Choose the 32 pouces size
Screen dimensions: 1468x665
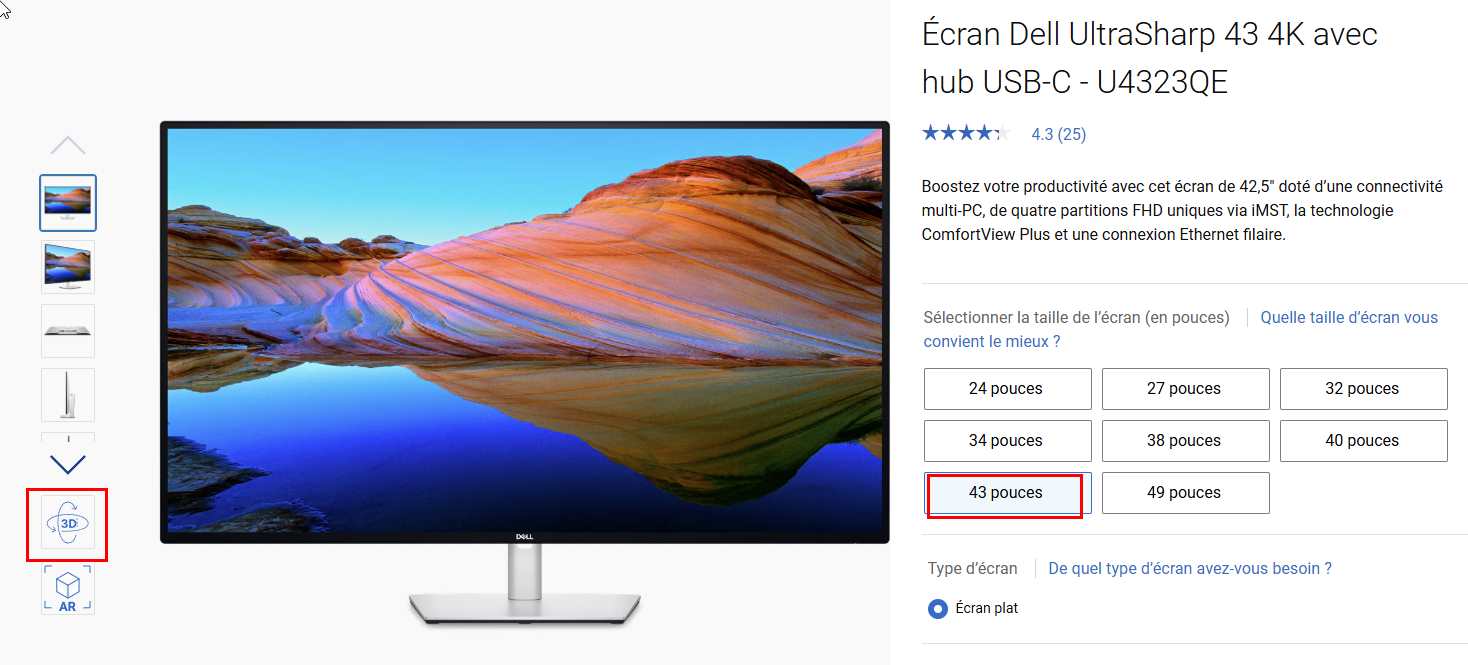coord(1363,389)
